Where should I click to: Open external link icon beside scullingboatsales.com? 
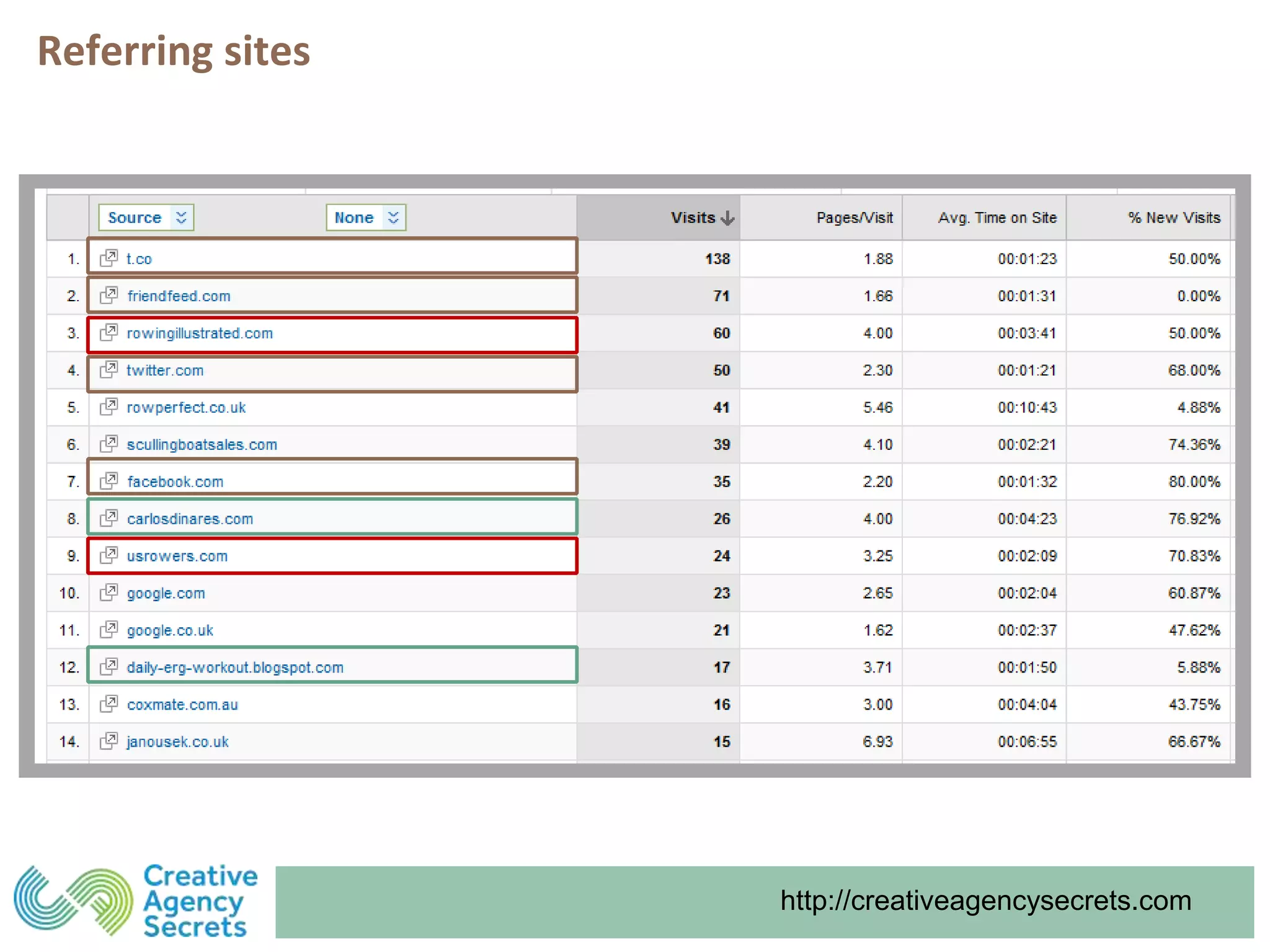(x=109, y=444)
